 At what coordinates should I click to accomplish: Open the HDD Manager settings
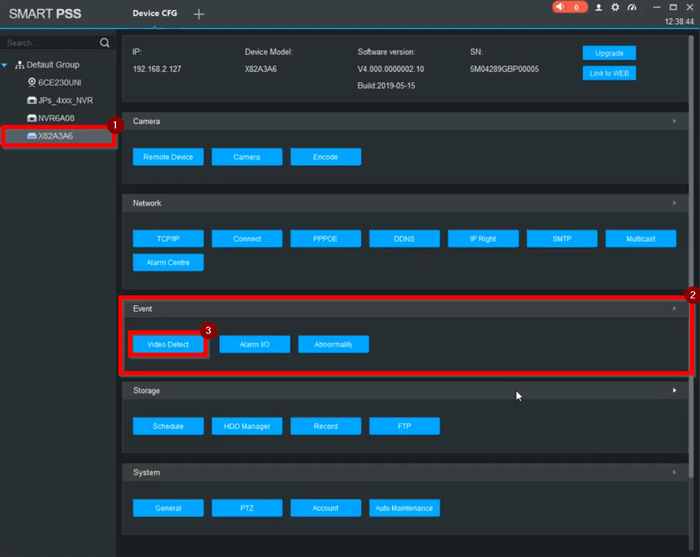click(247, 426)
